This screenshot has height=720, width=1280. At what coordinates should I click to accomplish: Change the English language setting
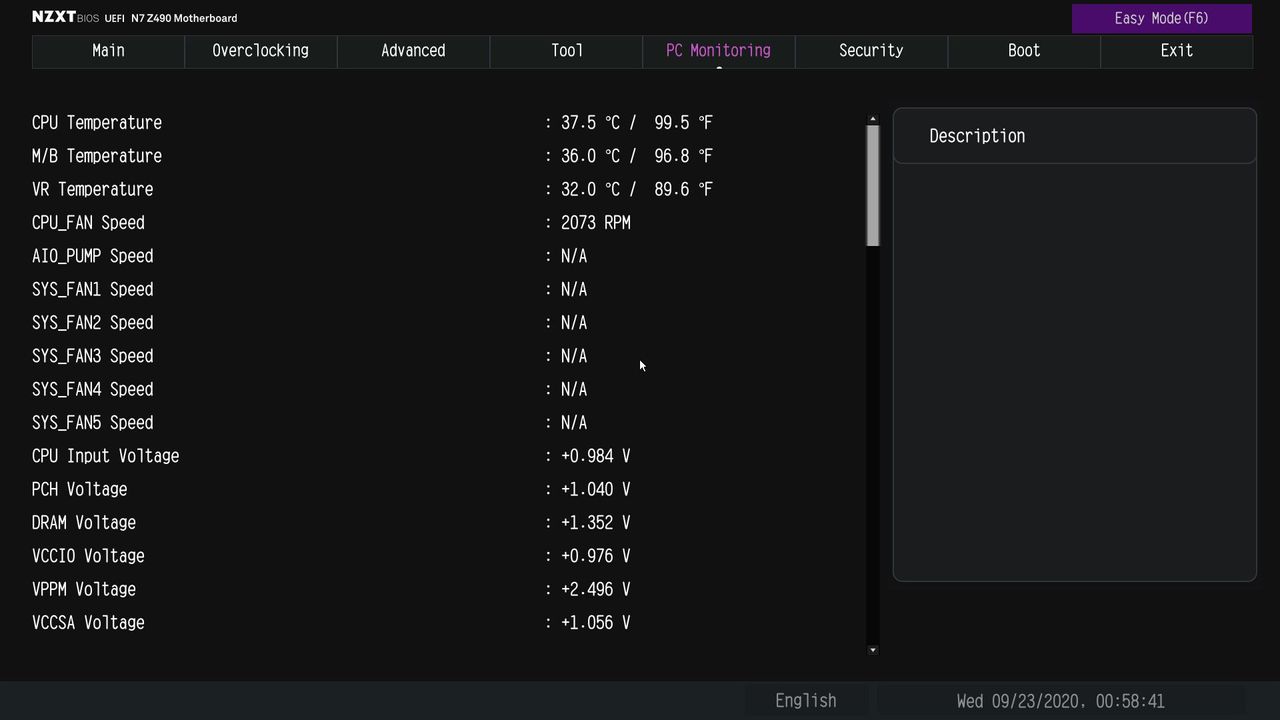[806, 701]
